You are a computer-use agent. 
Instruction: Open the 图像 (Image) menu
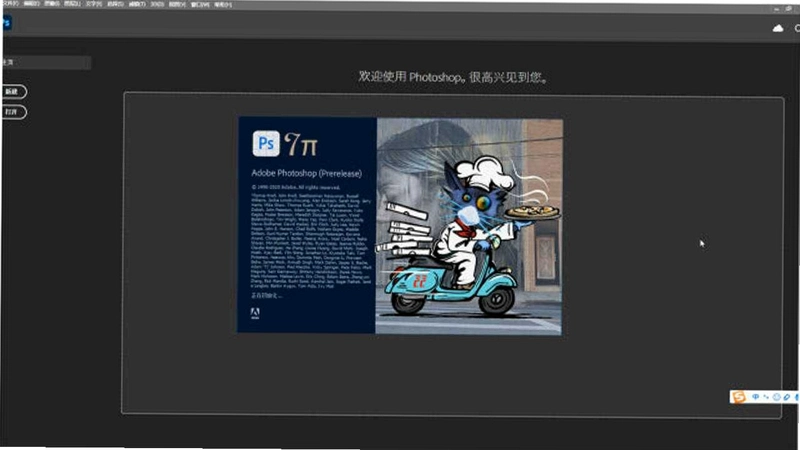52,4
